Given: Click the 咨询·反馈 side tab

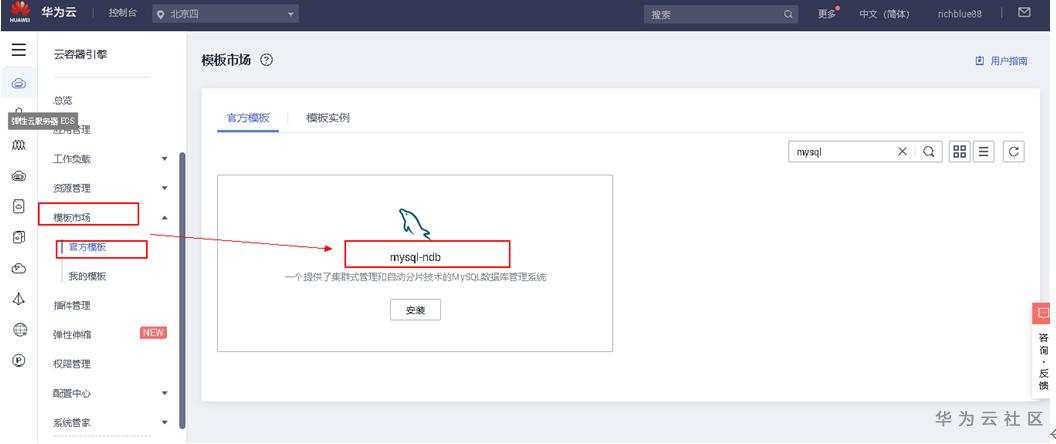Looking at the screenshot, I should 1043,361.
